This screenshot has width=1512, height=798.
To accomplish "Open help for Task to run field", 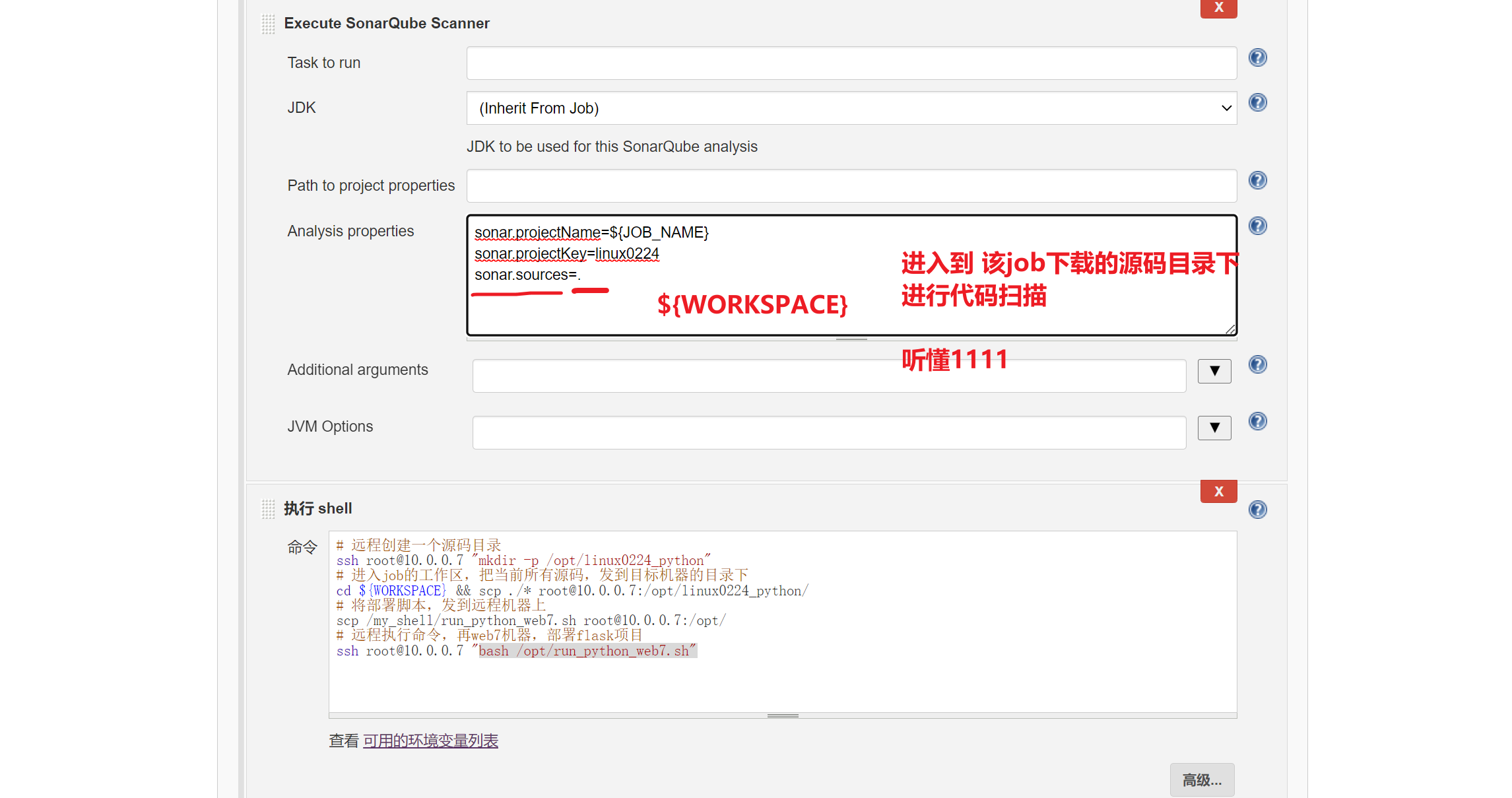I will (1257, 57).
